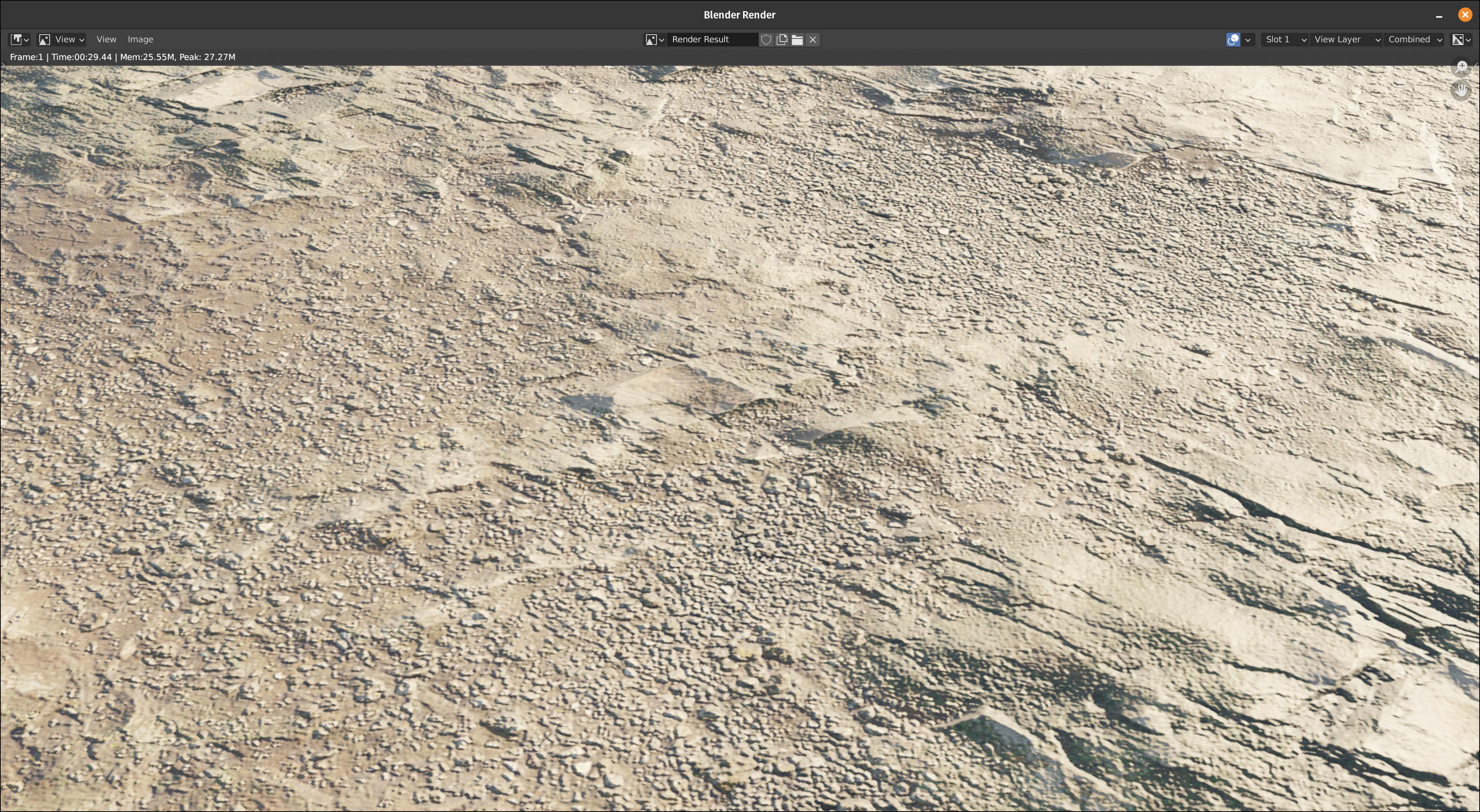
Task: Click the pan hand gizmo
Action: pyautogui.click(x=1462, y=90)
